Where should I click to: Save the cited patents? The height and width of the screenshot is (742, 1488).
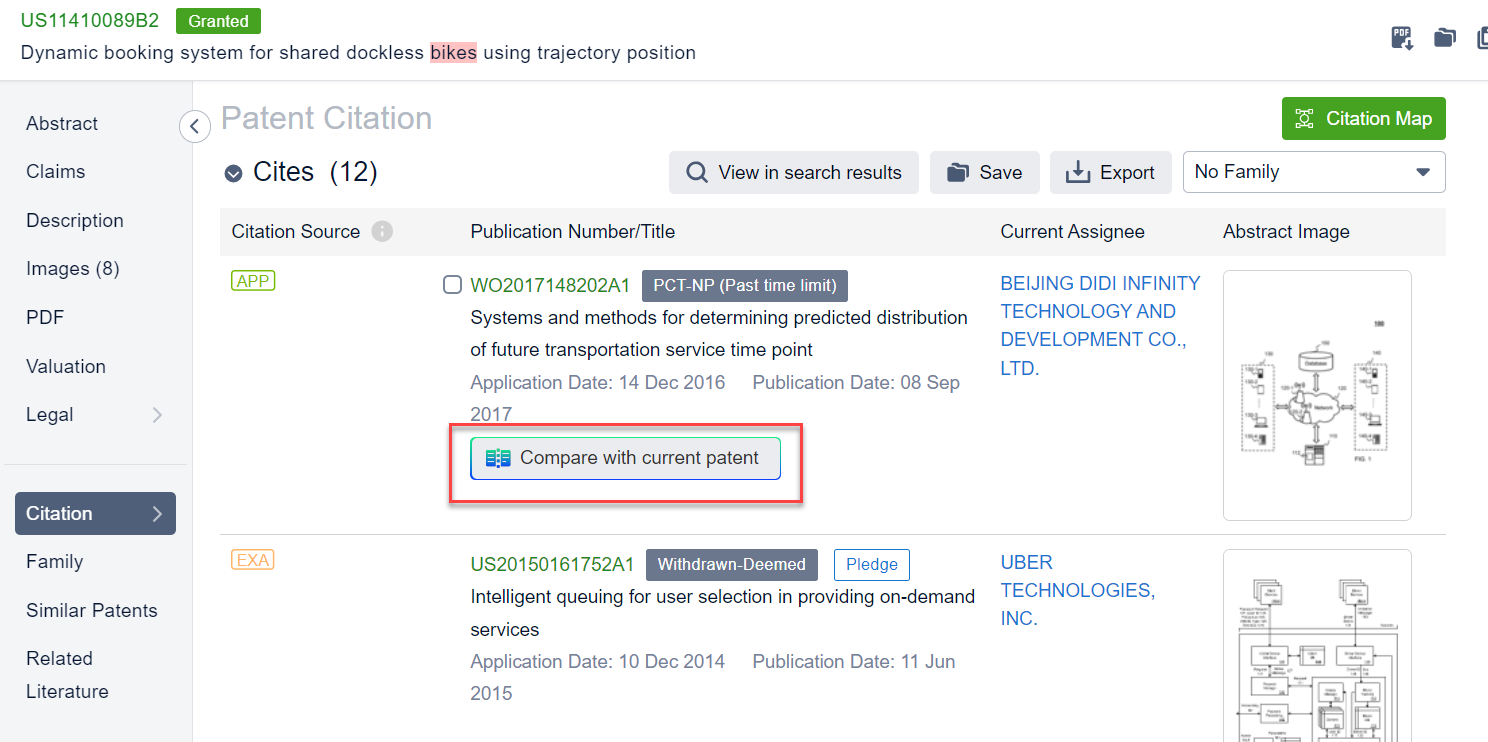pos(984,172)
